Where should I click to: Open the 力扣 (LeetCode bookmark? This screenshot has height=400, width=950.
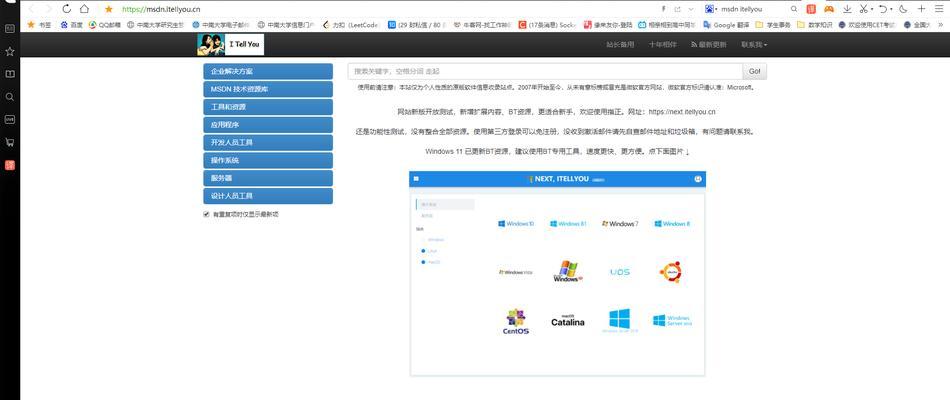[351, 25]
